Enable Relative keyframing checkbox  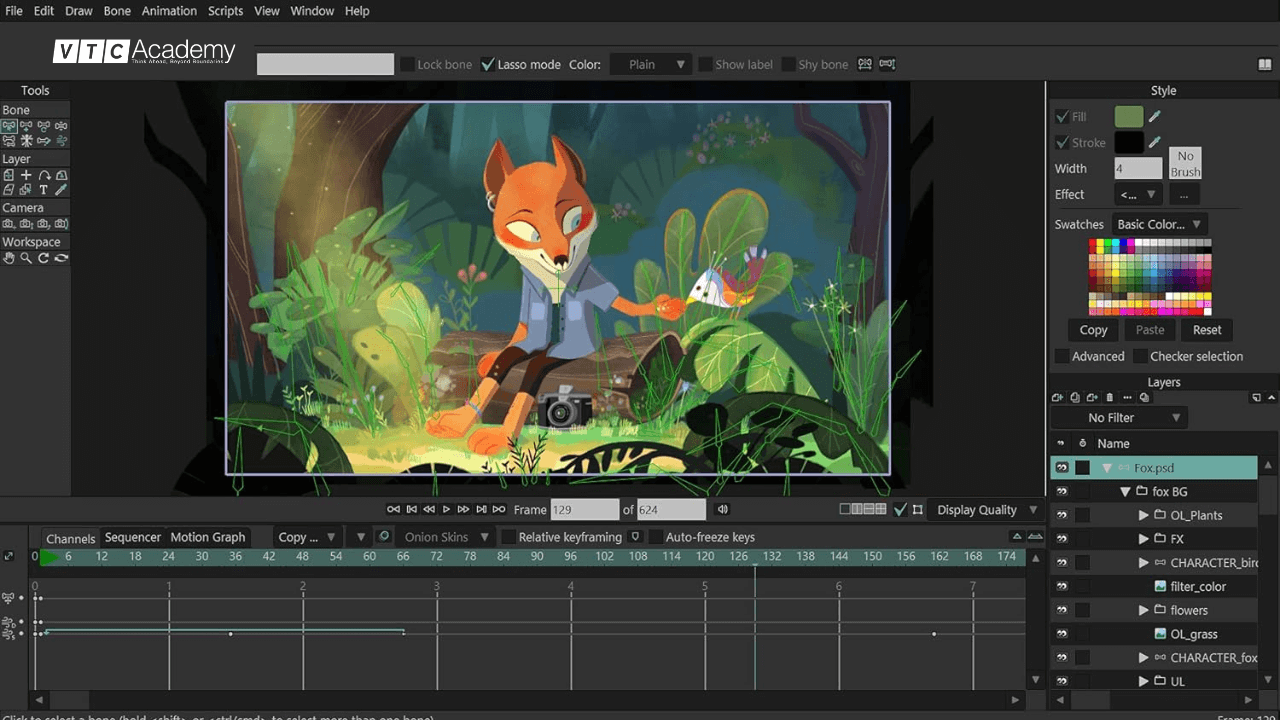tap(508, 537)
